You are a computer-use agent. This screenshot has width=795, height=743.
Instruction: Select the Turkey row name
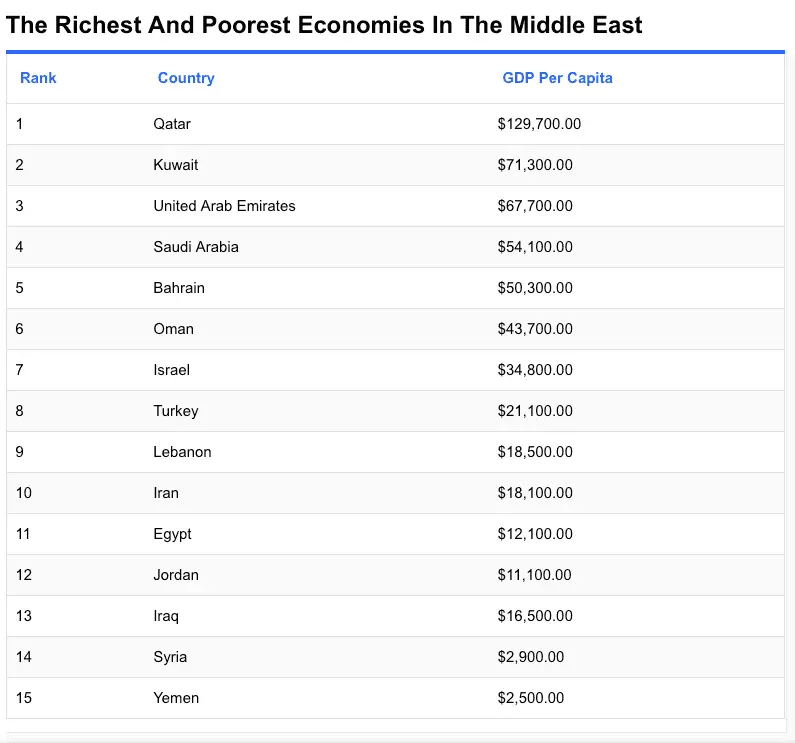coord(176,411)
